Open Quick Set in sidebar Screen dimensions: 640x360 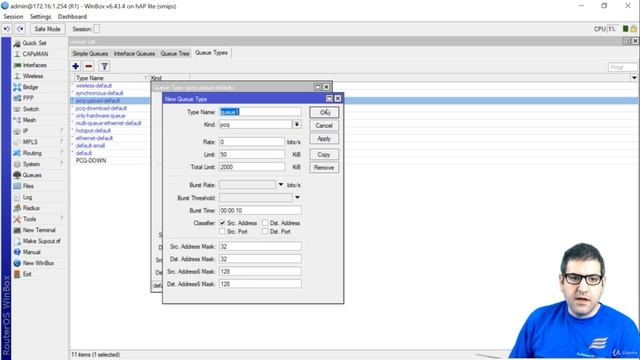coord(34,43)
